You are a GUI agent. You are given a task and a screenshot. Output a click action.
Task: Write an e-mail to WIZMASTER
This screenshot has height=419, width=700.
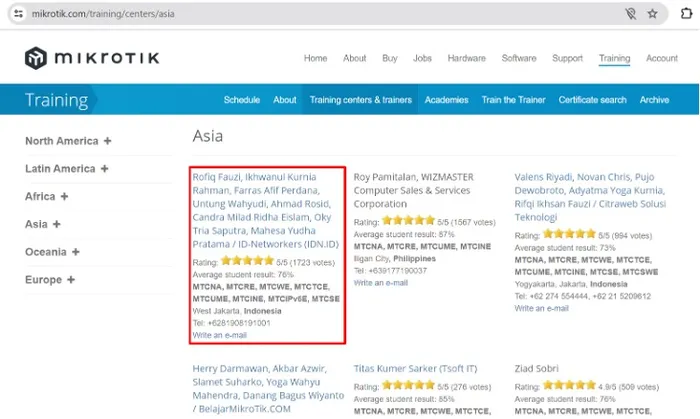point(380,283)
